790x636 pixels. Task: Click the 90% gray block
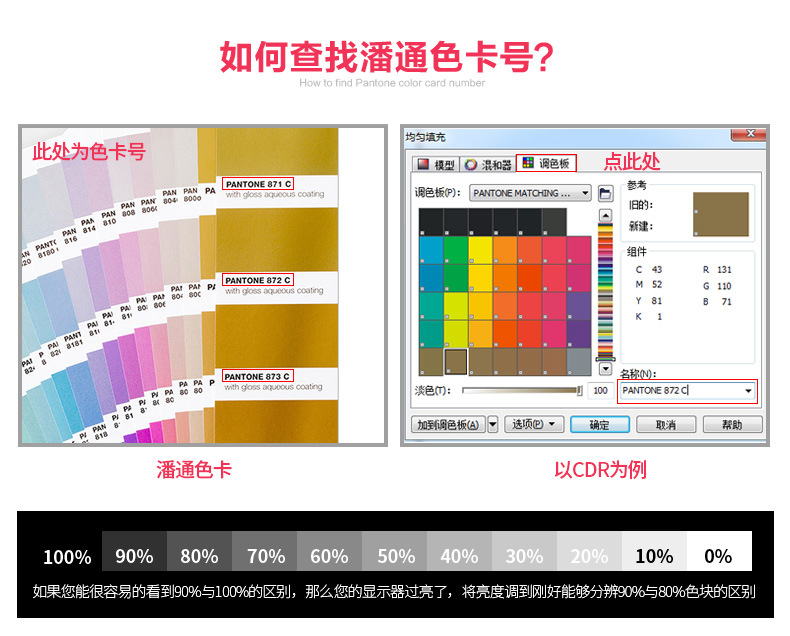tap(135, 550)
